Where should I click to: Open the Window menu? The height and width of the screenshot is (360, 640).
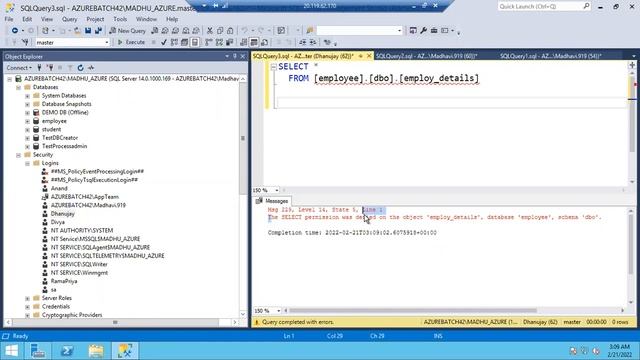(146, 19)
